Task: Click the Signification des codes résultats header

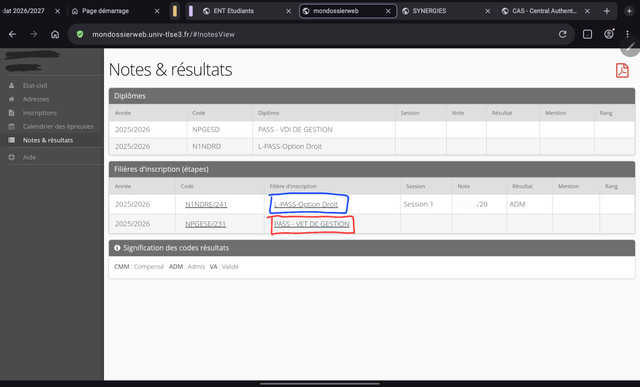Action: pyautogui.click(x=372, y=248)
